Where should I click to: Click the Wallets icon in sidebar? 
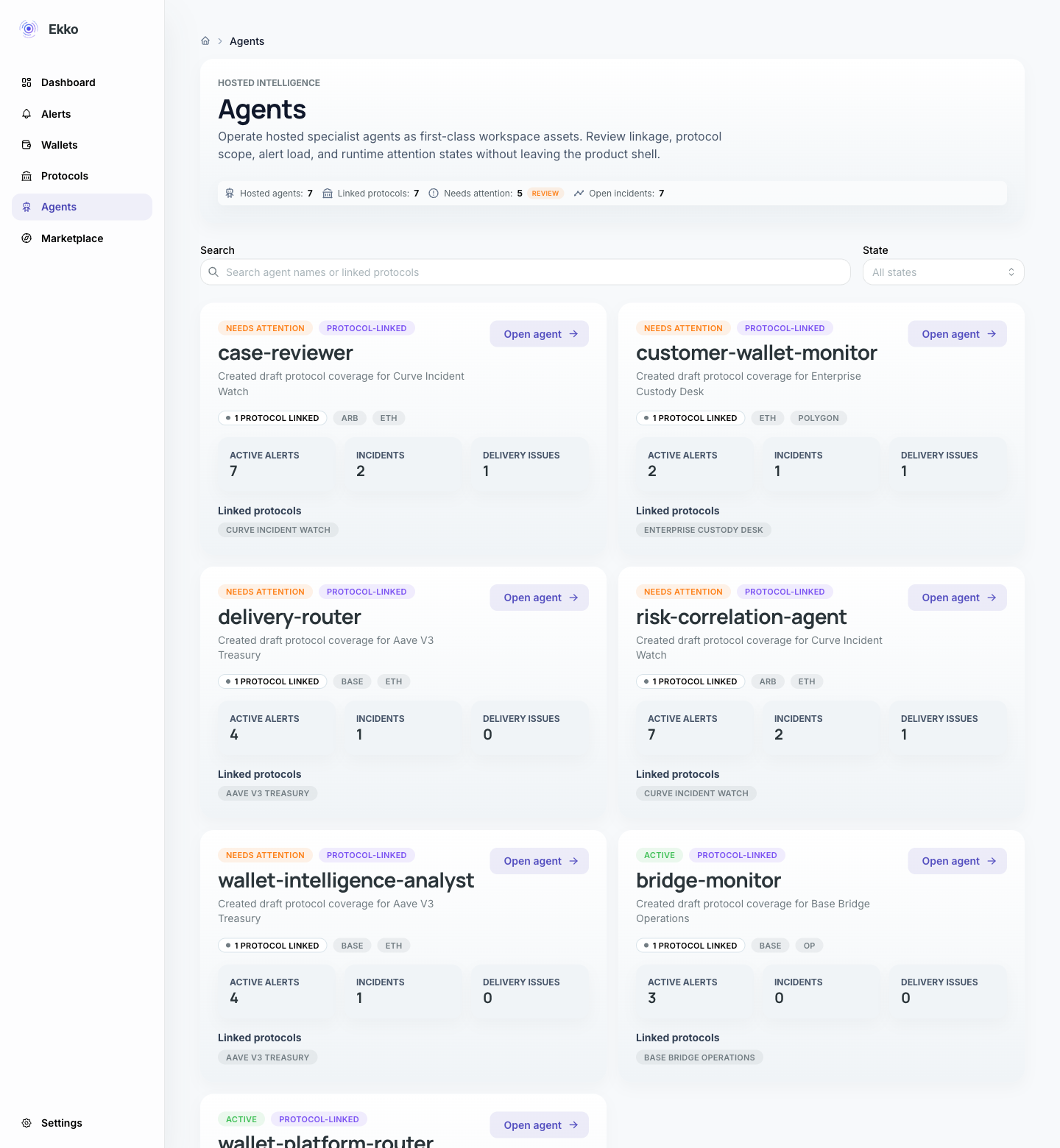tap(26, 145)
